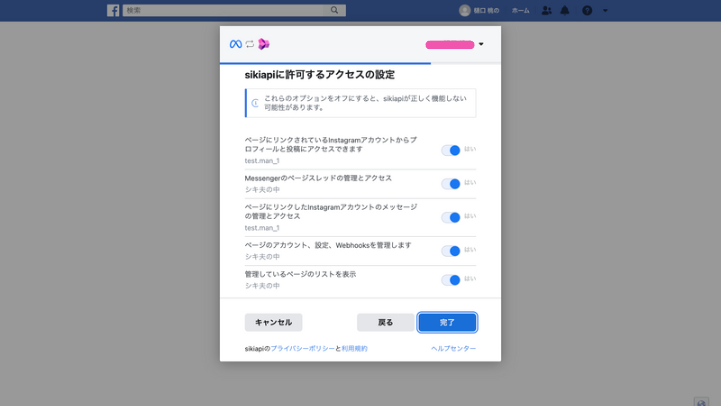721x406 pixels.
Task: Click the user name in top bar
Action: (486, 11)
